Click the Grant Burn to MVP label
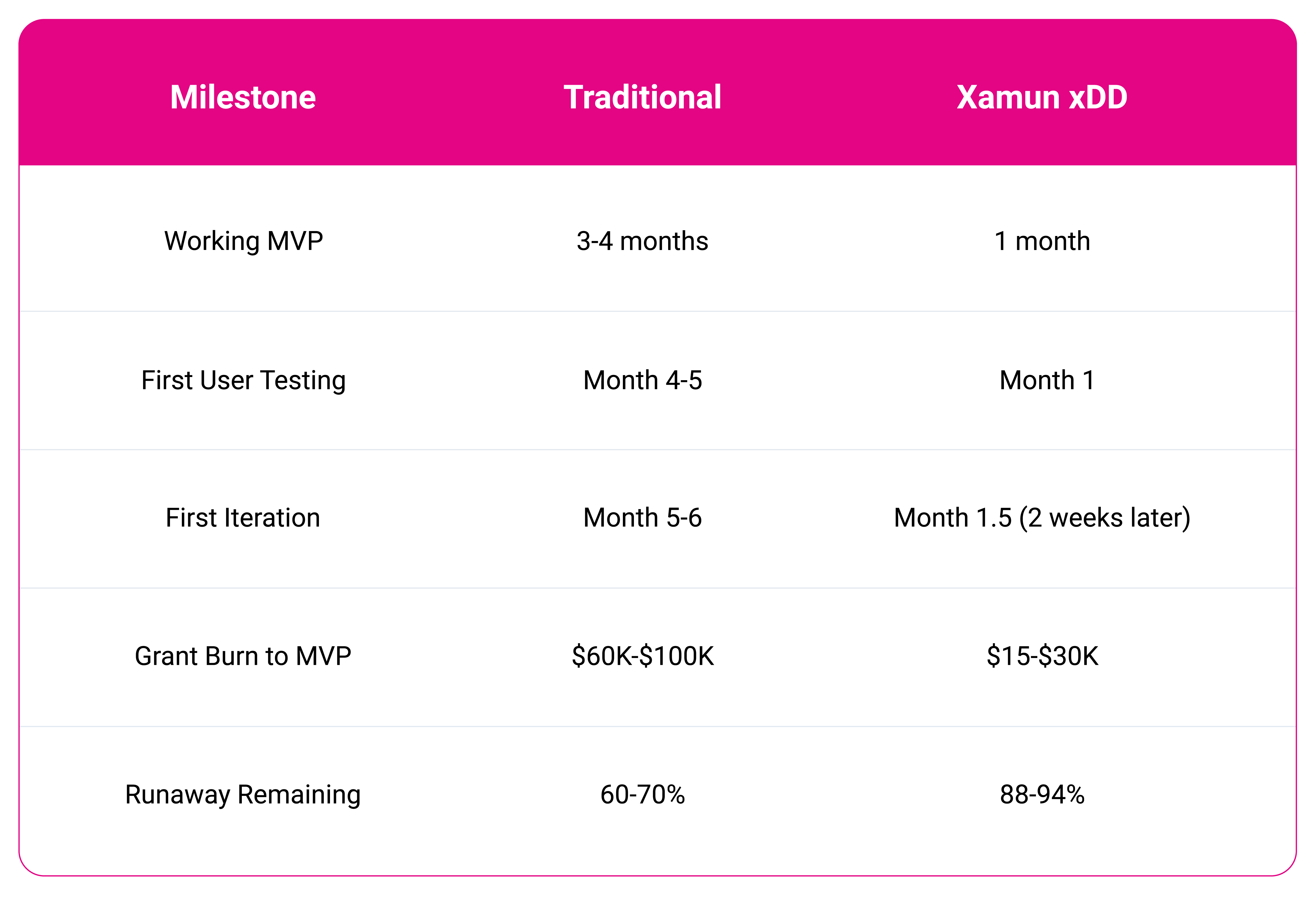This screenshot has width=1316, height=909. point(243,656)
